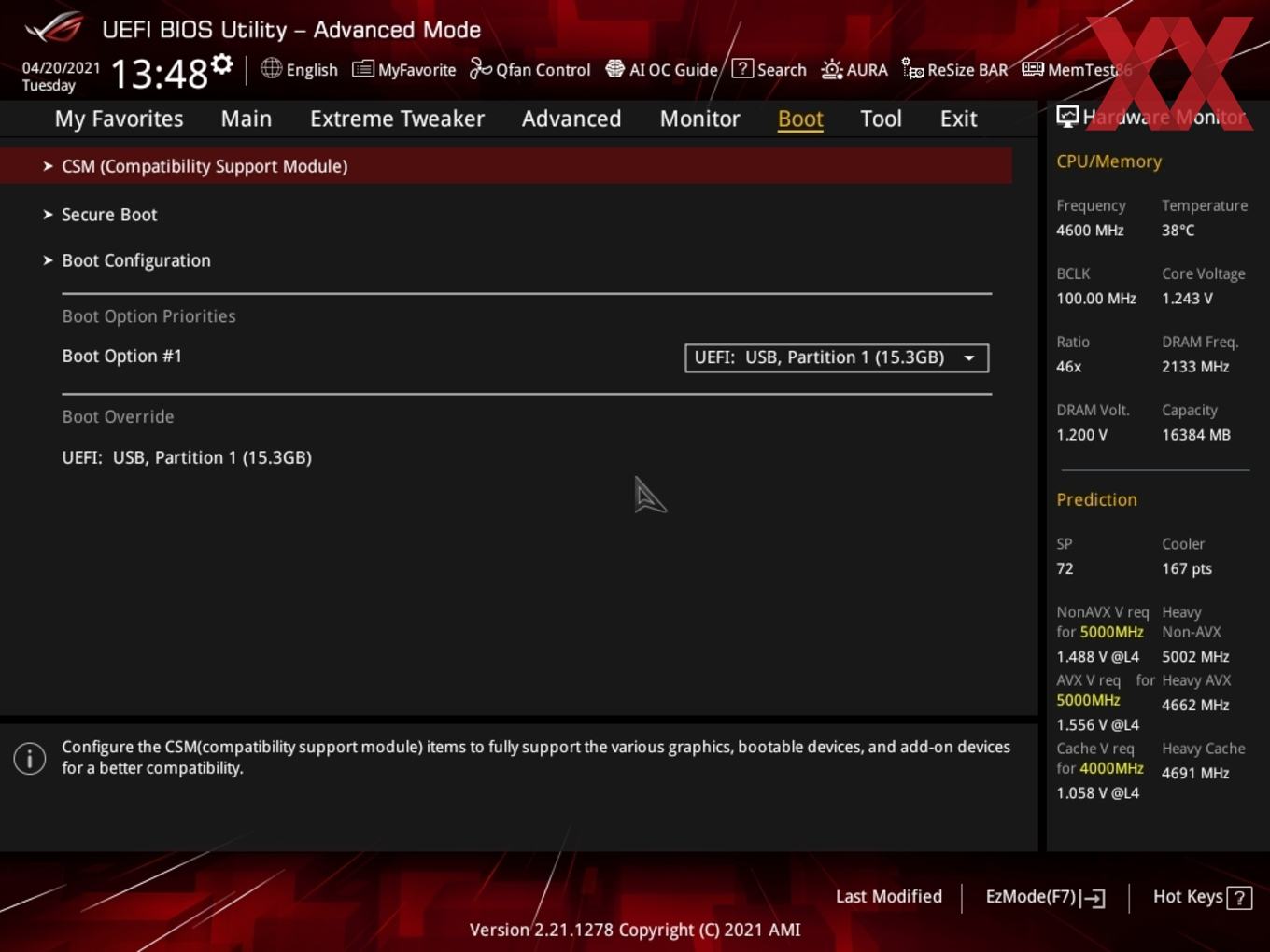This screenshot has width=1270, height=952.
Task: Click the Boot Override heading
Action: (118, 417)
